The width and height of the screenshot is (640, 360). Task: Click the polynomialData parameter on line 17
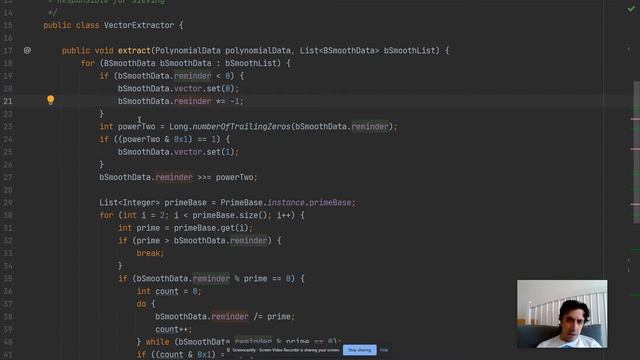point(258,51)
